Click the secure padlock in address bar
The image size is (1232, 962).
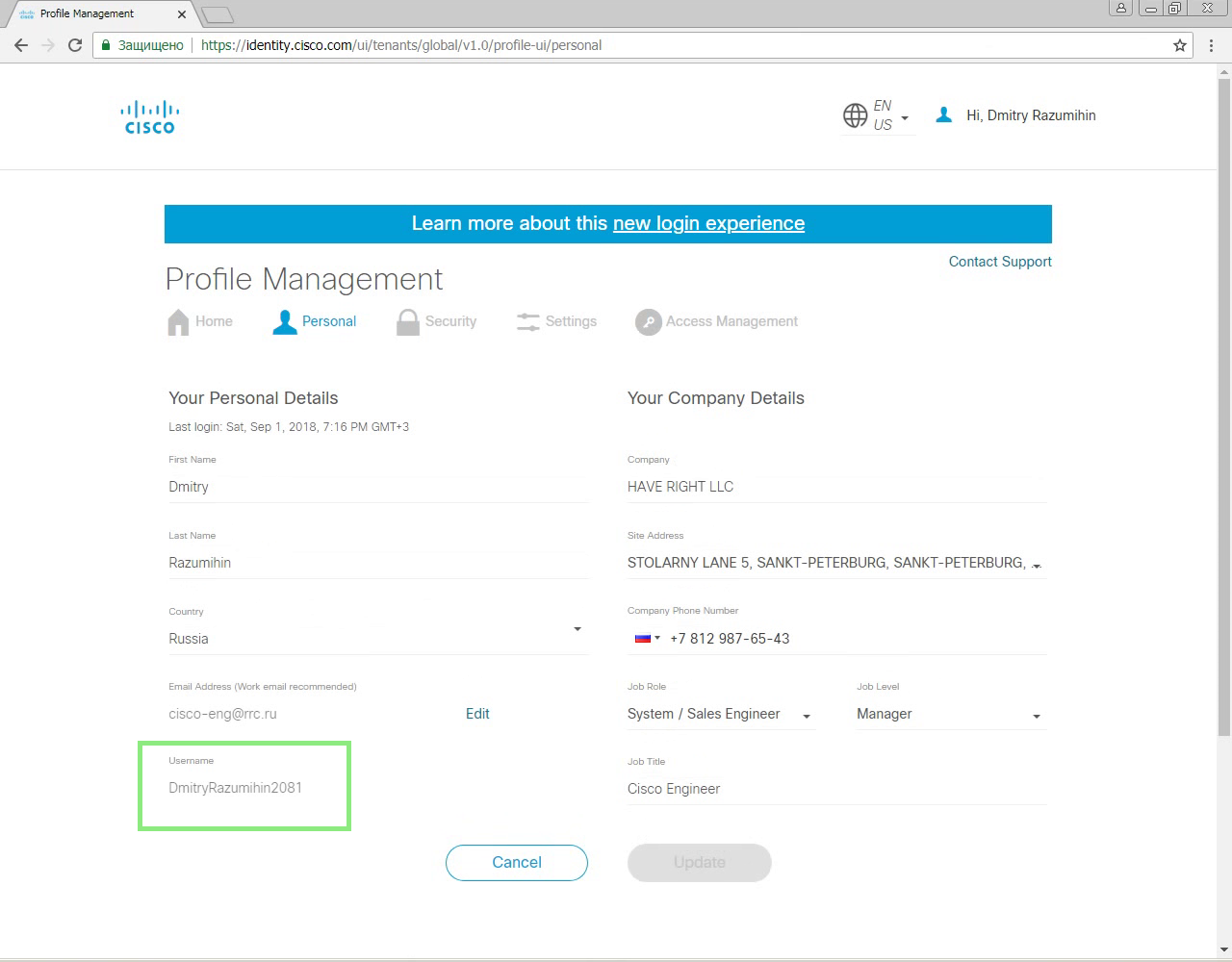(x=106, y=45)
